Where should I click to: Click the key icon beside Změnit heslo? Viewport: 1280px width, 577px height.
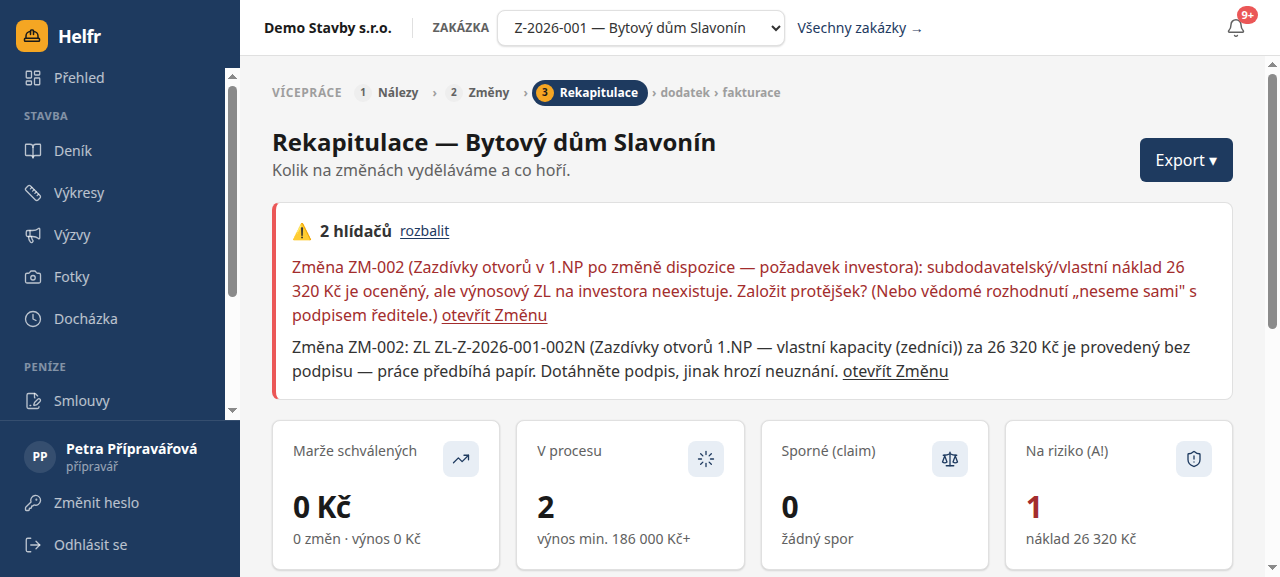coord(33,503)
